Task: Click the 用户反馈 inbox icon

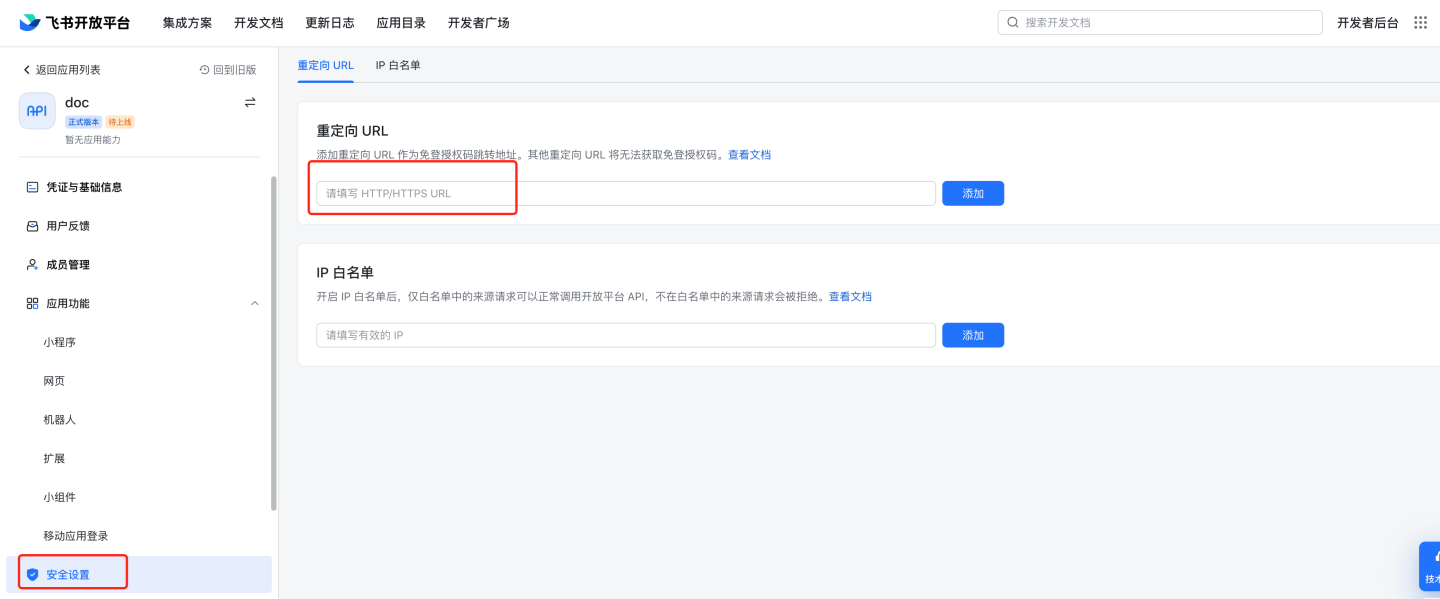Action: 32,226
